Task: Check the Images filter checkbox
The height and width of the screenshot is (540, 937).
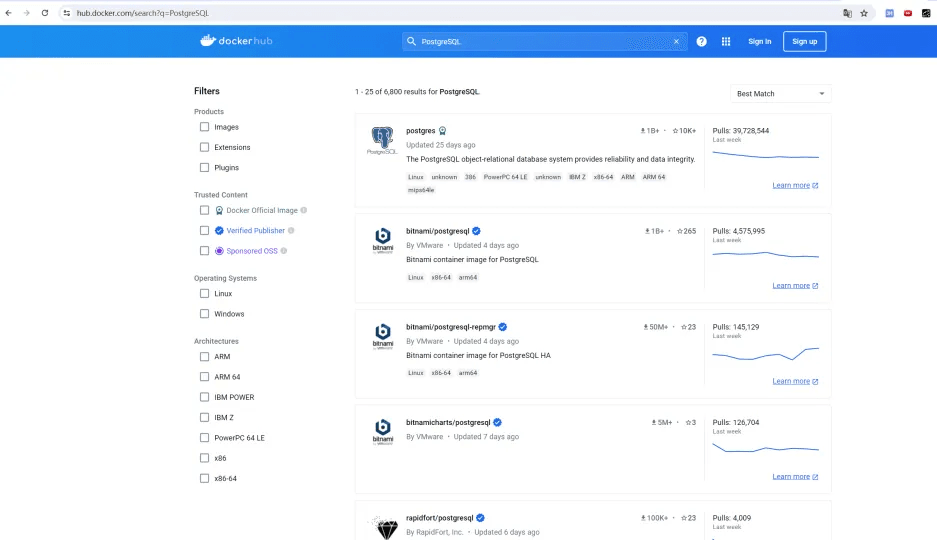Action: click(x=204, y=127)
